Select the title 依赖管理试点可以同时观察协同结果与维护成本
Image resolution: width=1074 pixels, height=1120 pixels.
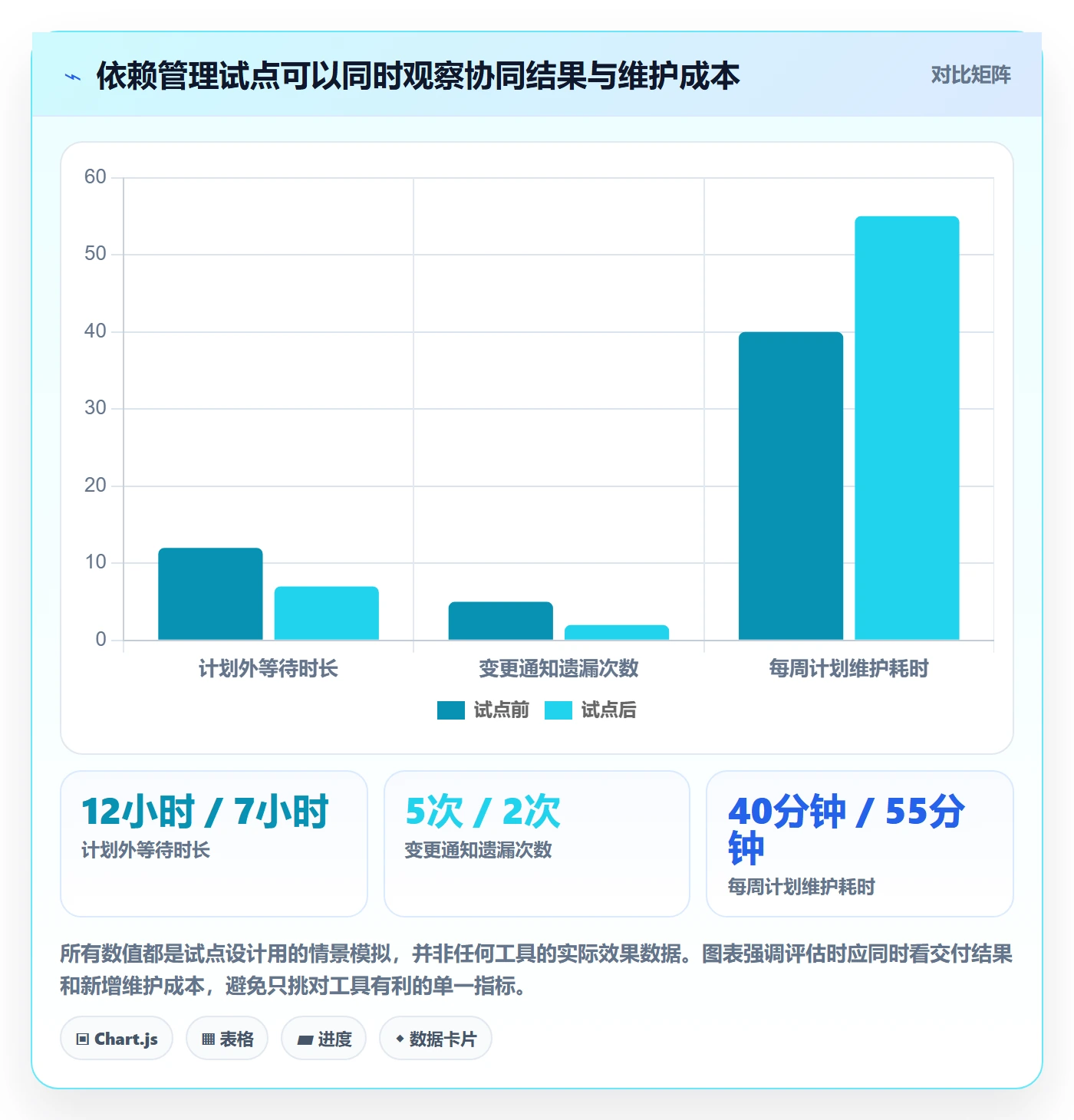[418, 76]
